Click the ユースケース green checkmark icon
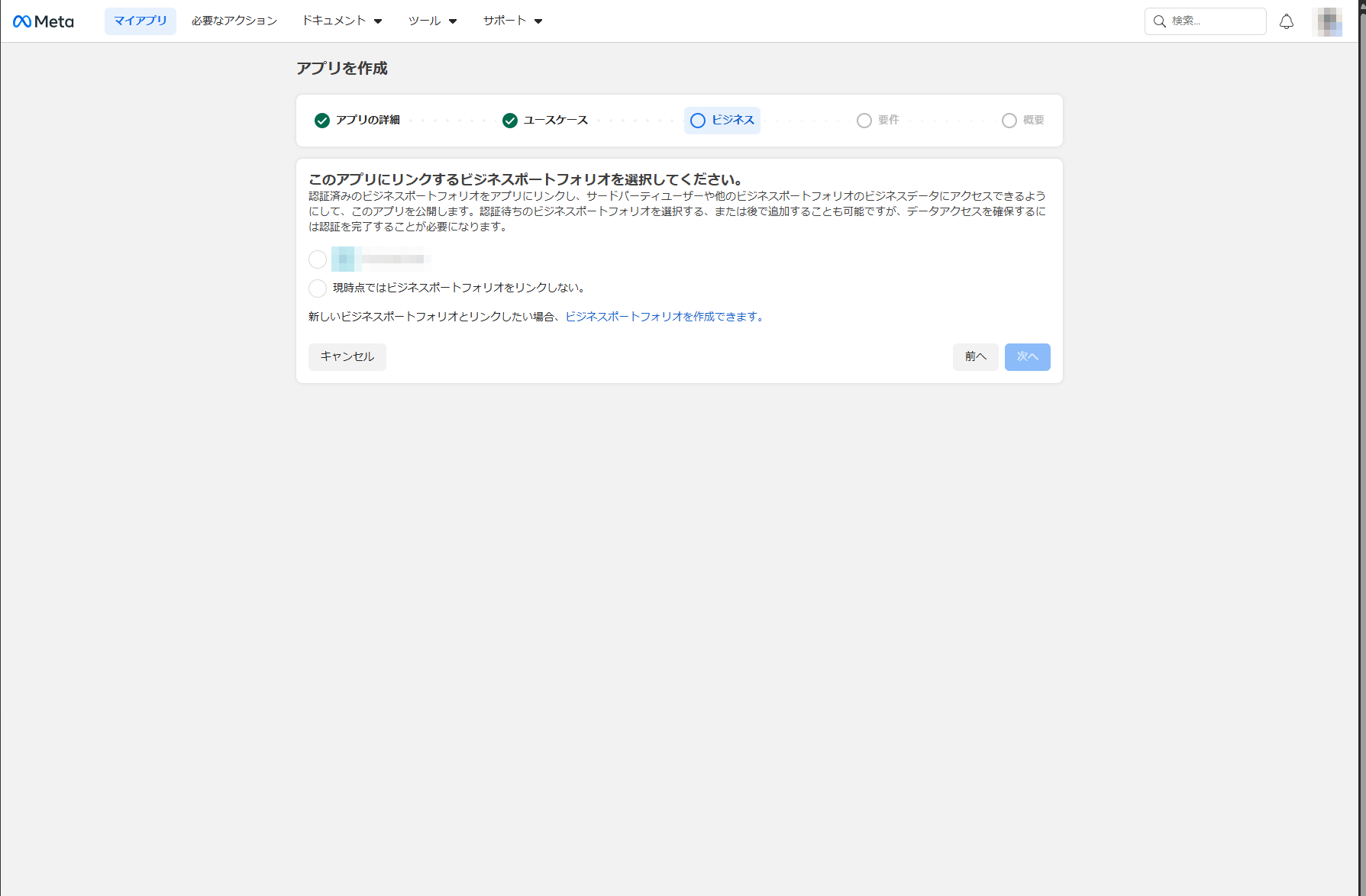The image size is (1366, 896). pos(510,121)
